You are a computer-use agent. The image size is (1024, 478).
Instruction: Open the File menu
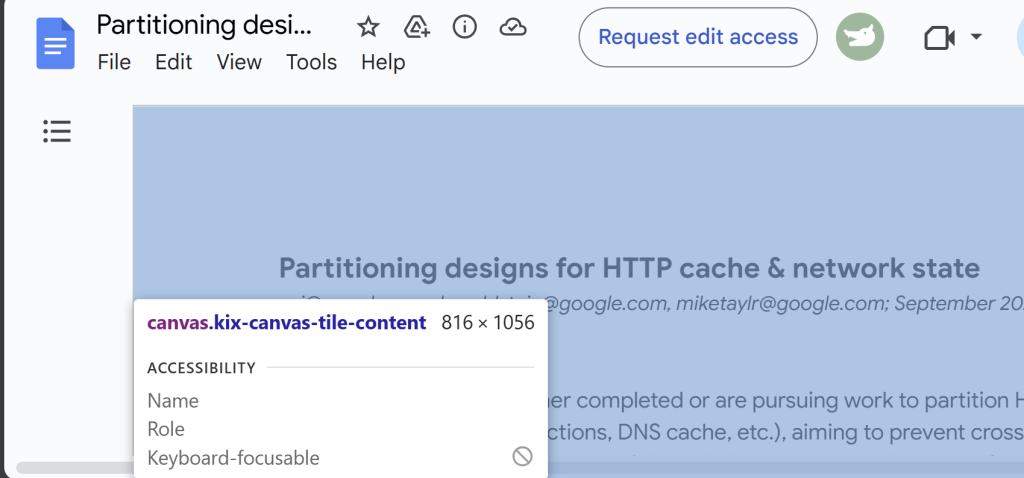[x=114, y=62]
